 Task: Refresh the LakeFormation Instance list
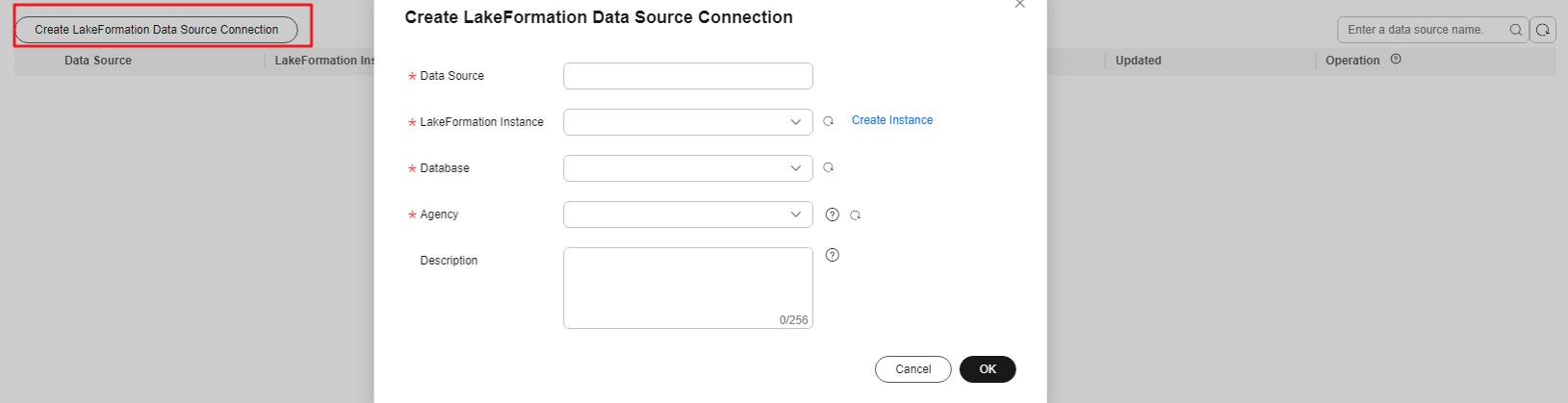click(828, 121)
